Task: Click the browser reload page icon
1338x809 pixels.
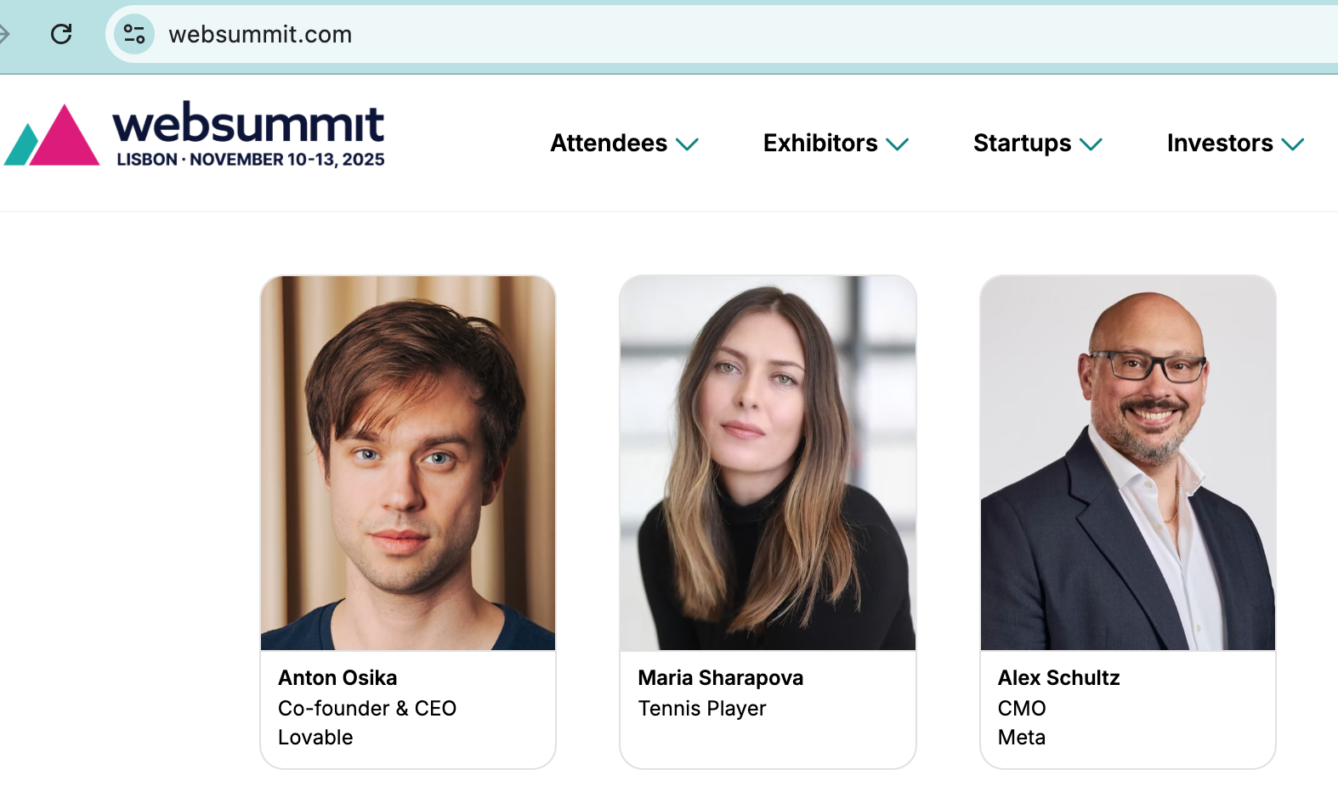Action: click(x=61, y=34)
